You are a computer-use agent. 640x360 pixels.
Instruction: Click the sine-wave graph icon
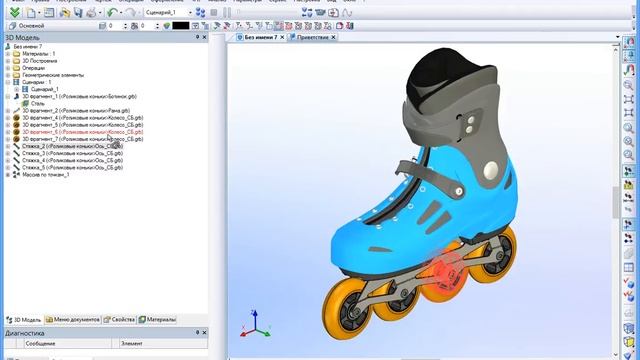[347, 13]
